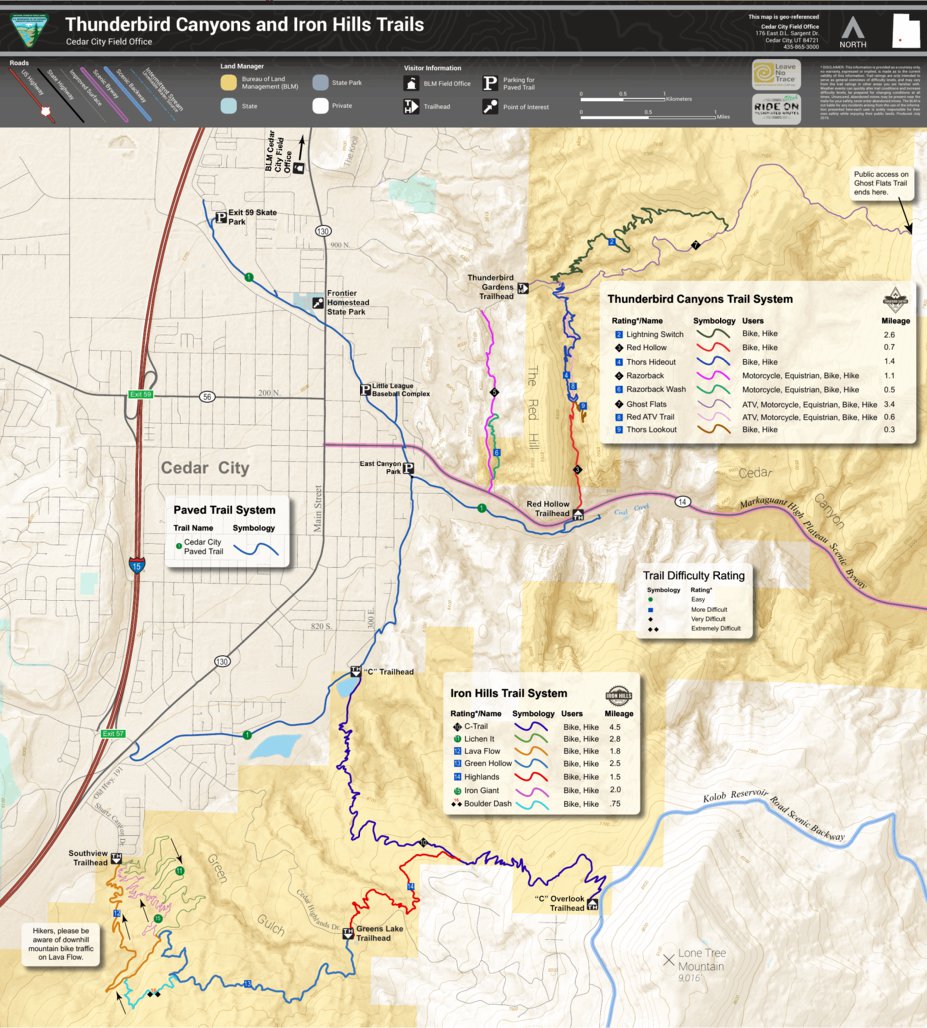Click the Greens Lake Trailhead icon
This screenshot has height=1028, width=927.
pos(348,934)
